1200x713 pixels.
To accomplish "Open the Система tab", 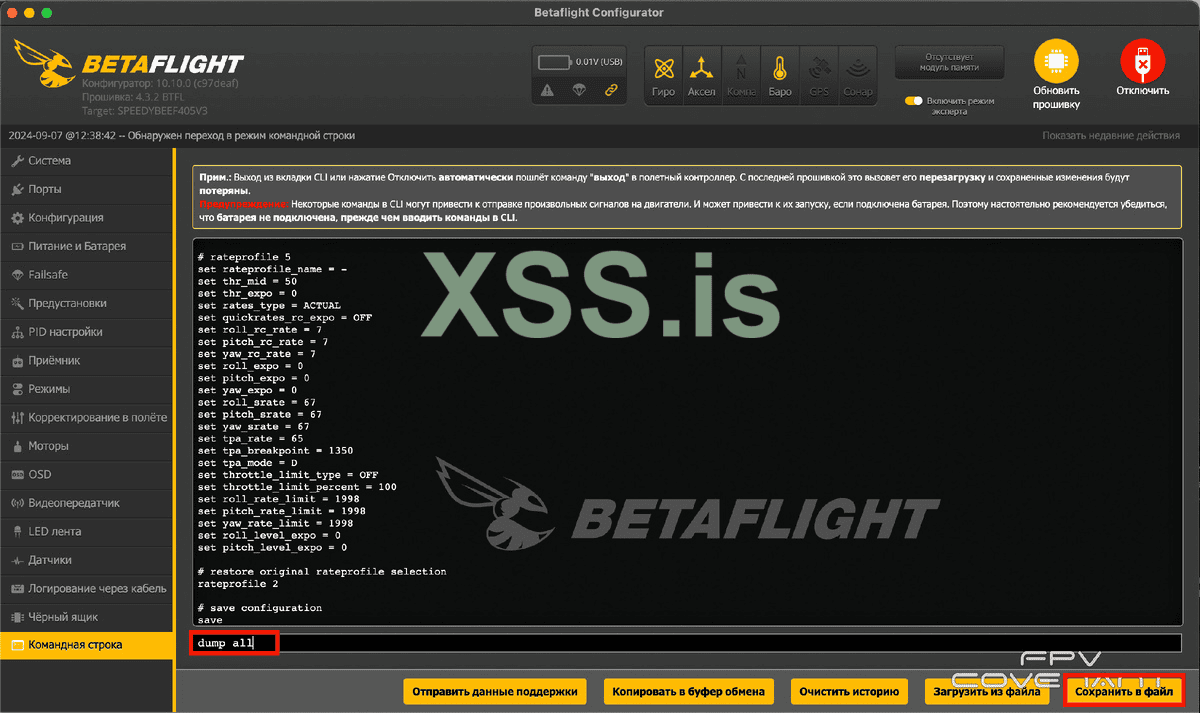I will tap(87, 161).
